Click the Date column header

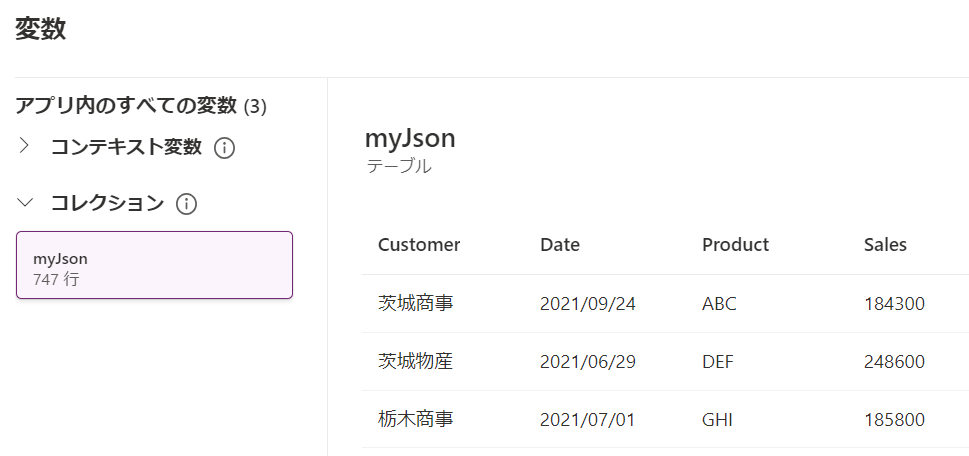(560, 244)
